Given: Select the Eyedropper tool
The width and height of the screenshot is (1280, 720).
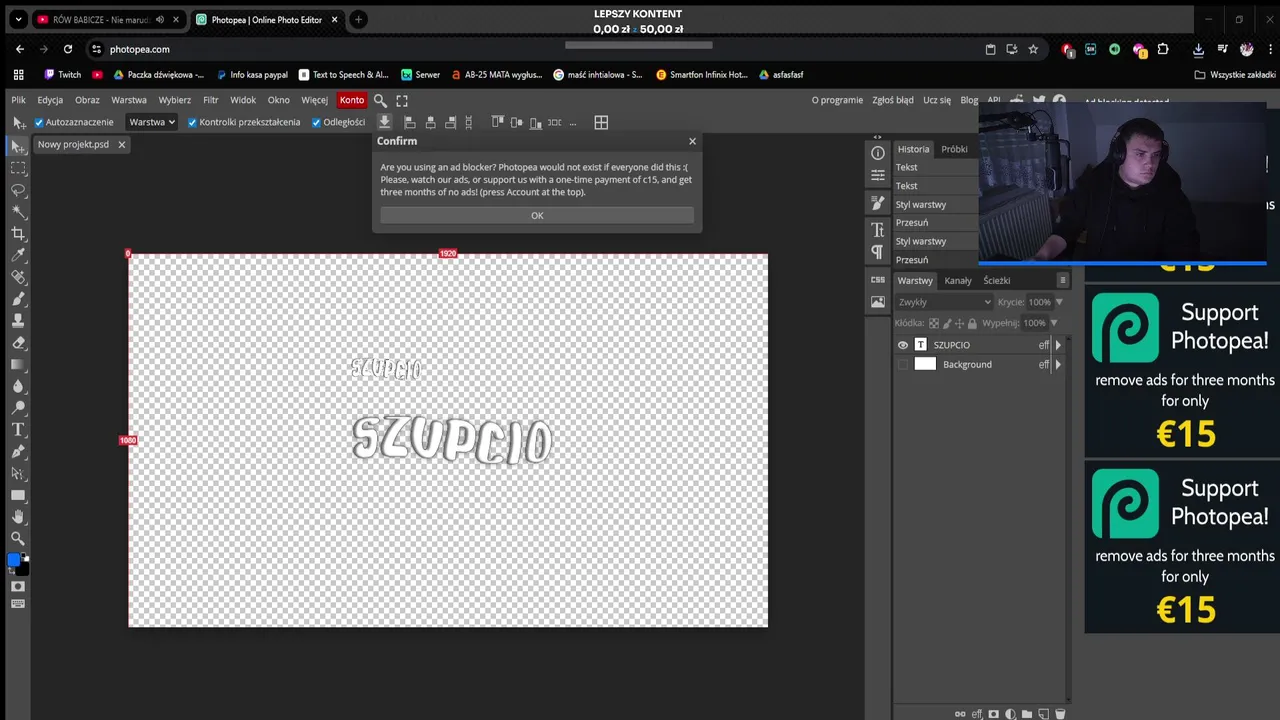Looking at the screenshot, I should (18, 256).
